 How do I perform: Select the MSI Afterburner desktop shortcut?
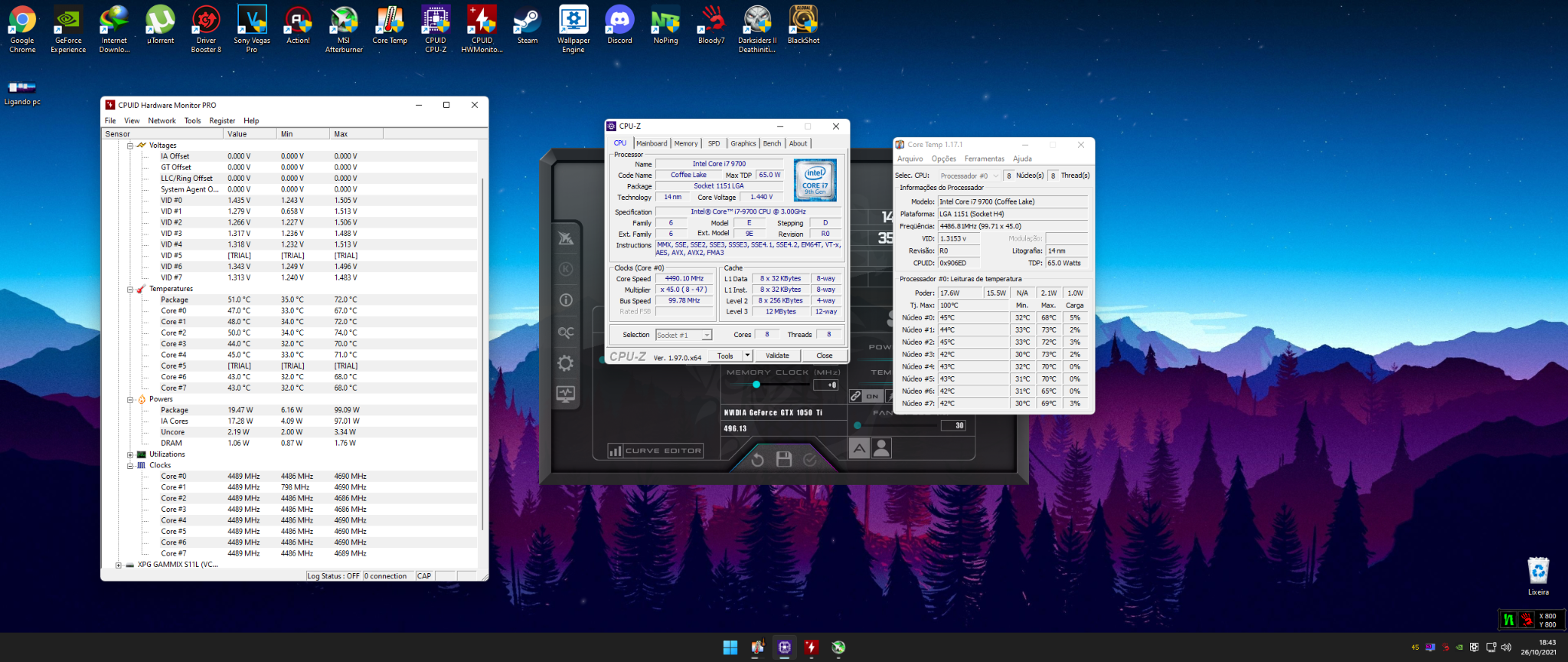pyautogui.click(x=344, y=29)
